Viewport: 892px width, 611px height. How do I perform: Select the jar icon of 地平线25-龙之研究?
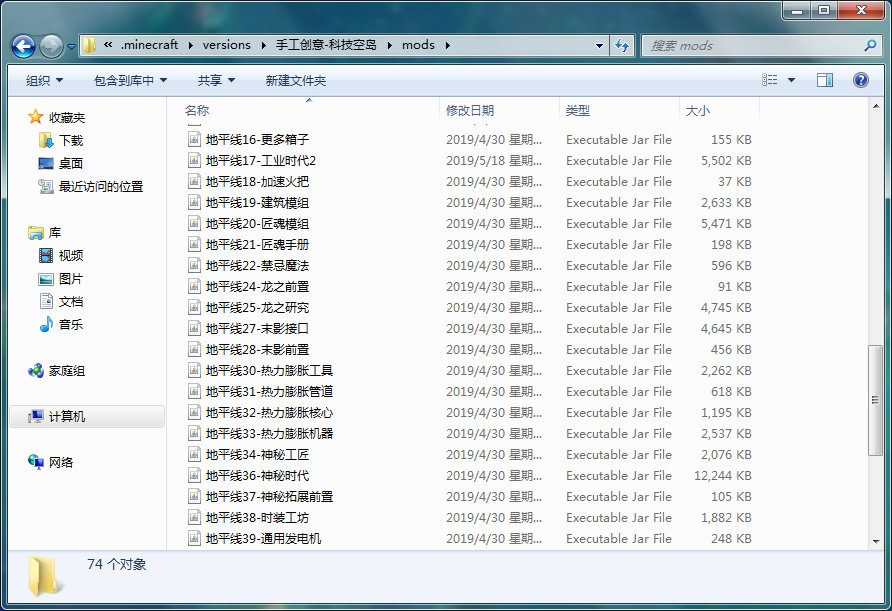tap(194, 308)
